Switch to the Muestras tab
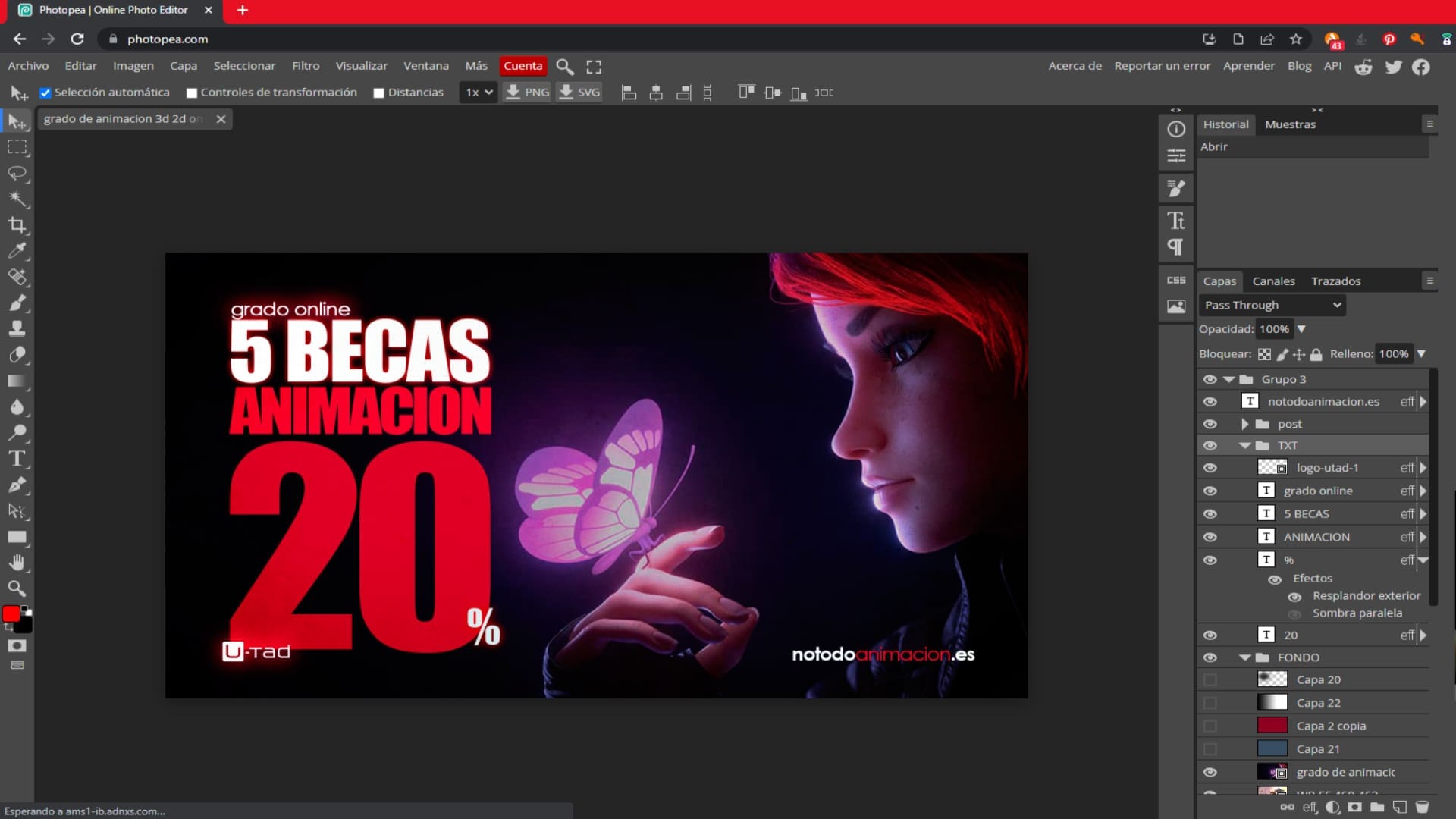Viewport: 1456px width, 819px height. pos(1291,124)
